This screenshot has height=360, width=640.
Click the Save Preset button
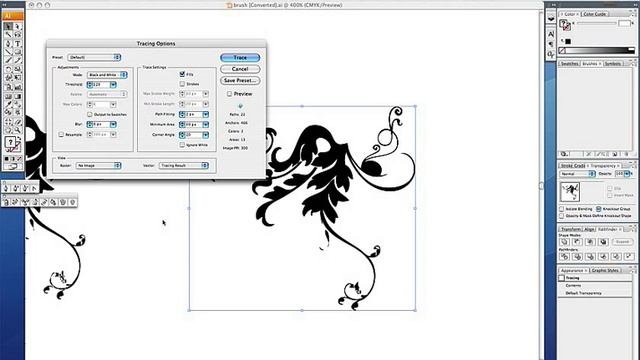[240, 80]
